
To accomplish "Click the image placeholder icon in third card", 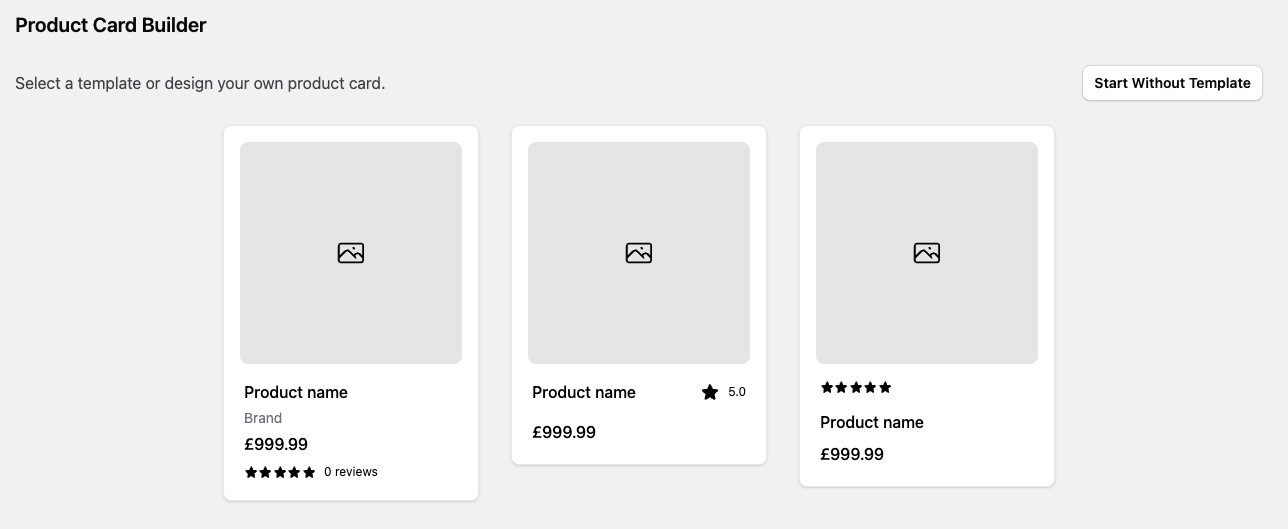I will coord(927,253).
